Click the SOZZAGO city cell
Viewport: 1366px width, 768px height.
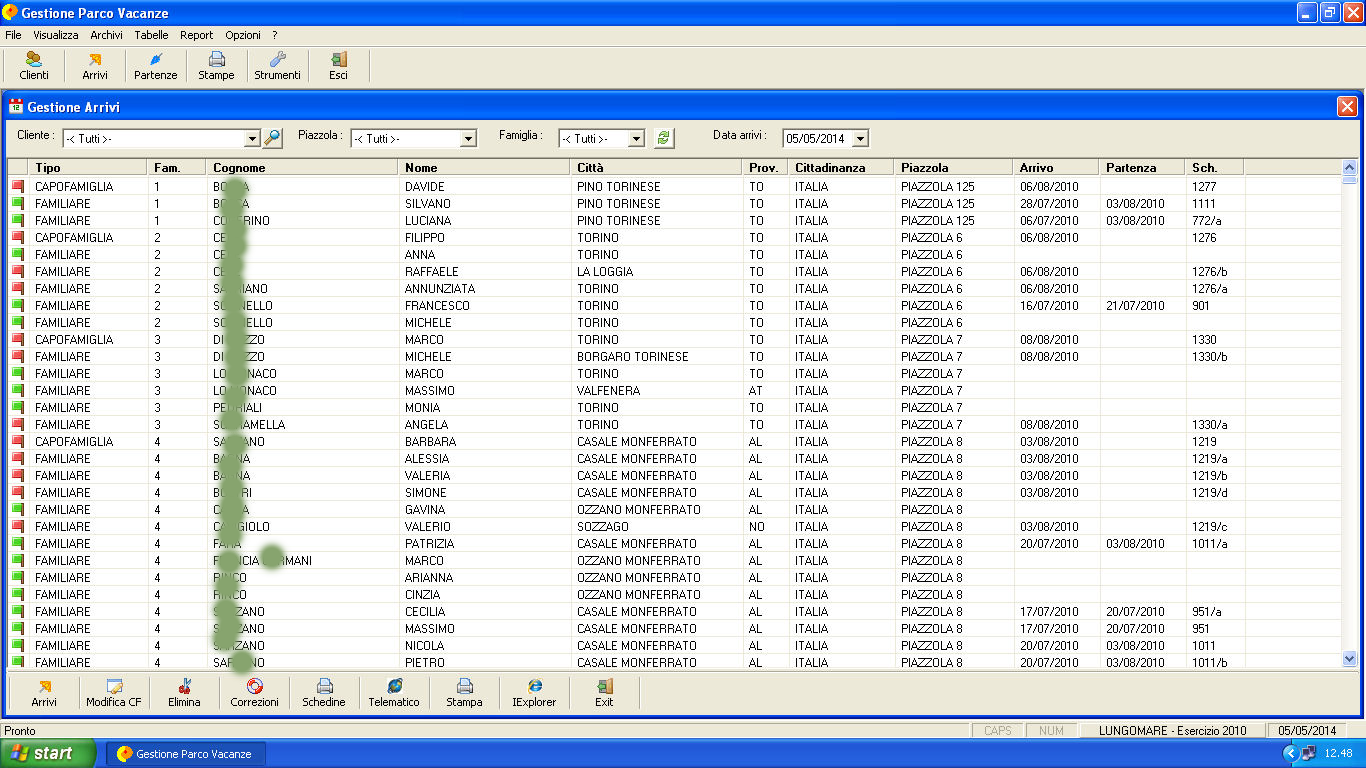603,526
